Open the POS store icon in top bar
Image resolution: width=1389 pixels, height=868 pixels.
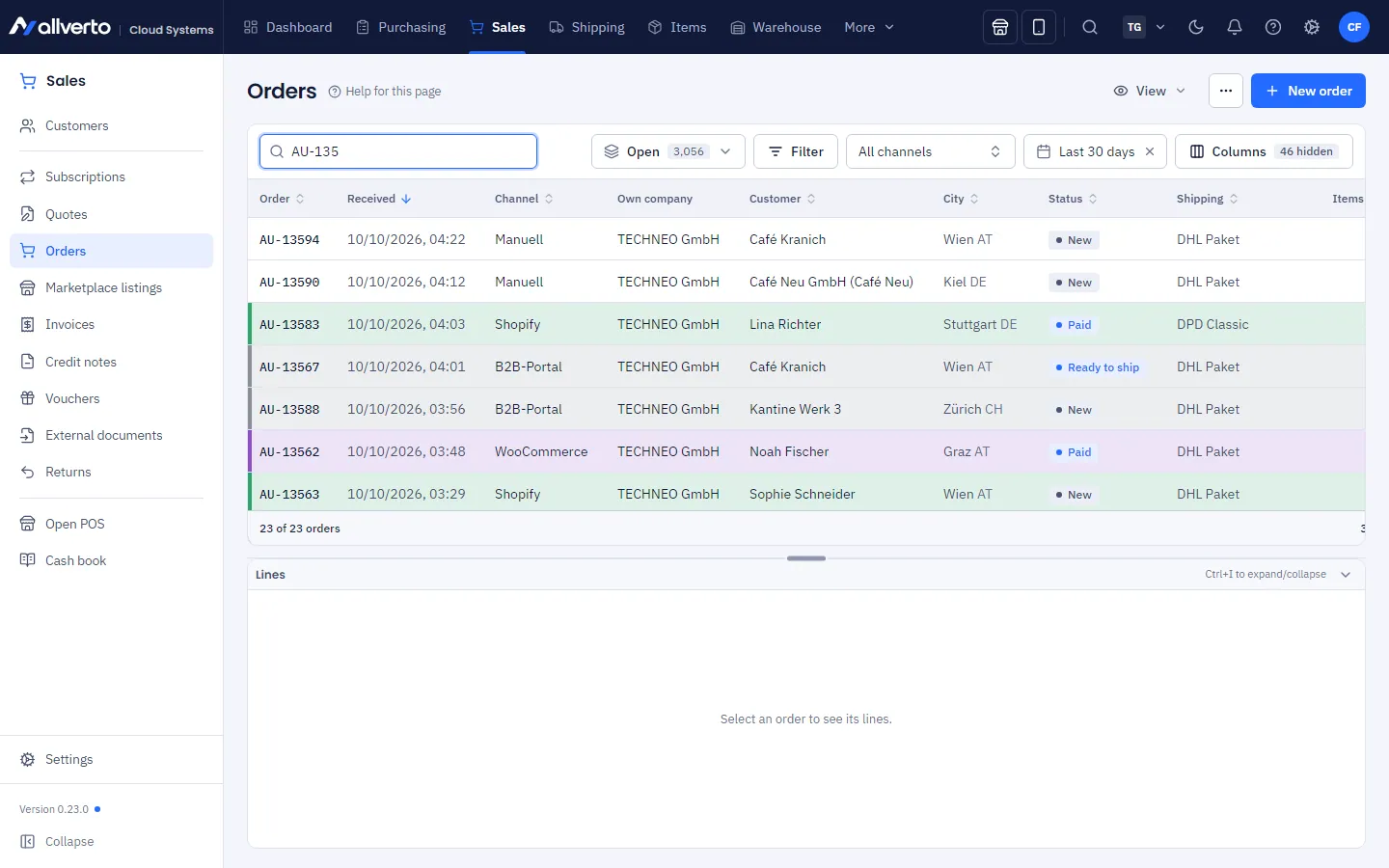pos(1000,27)
